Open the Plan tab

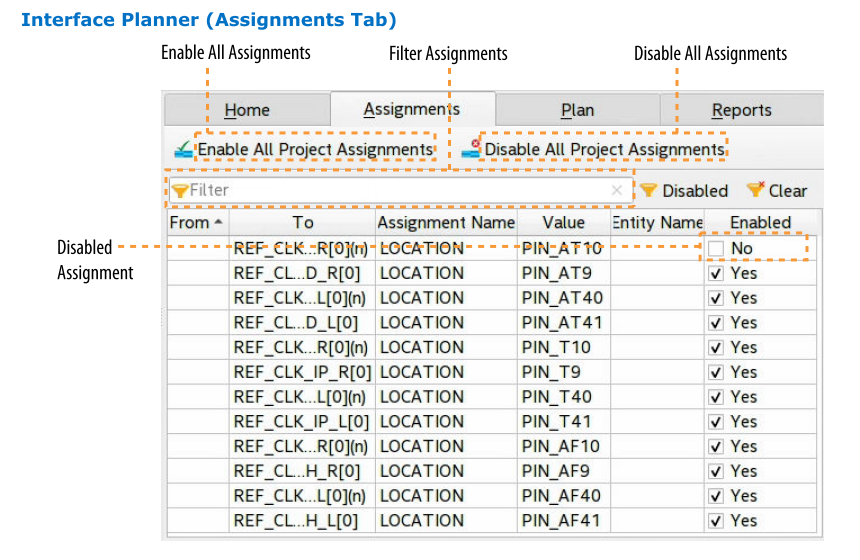(577, 110)
